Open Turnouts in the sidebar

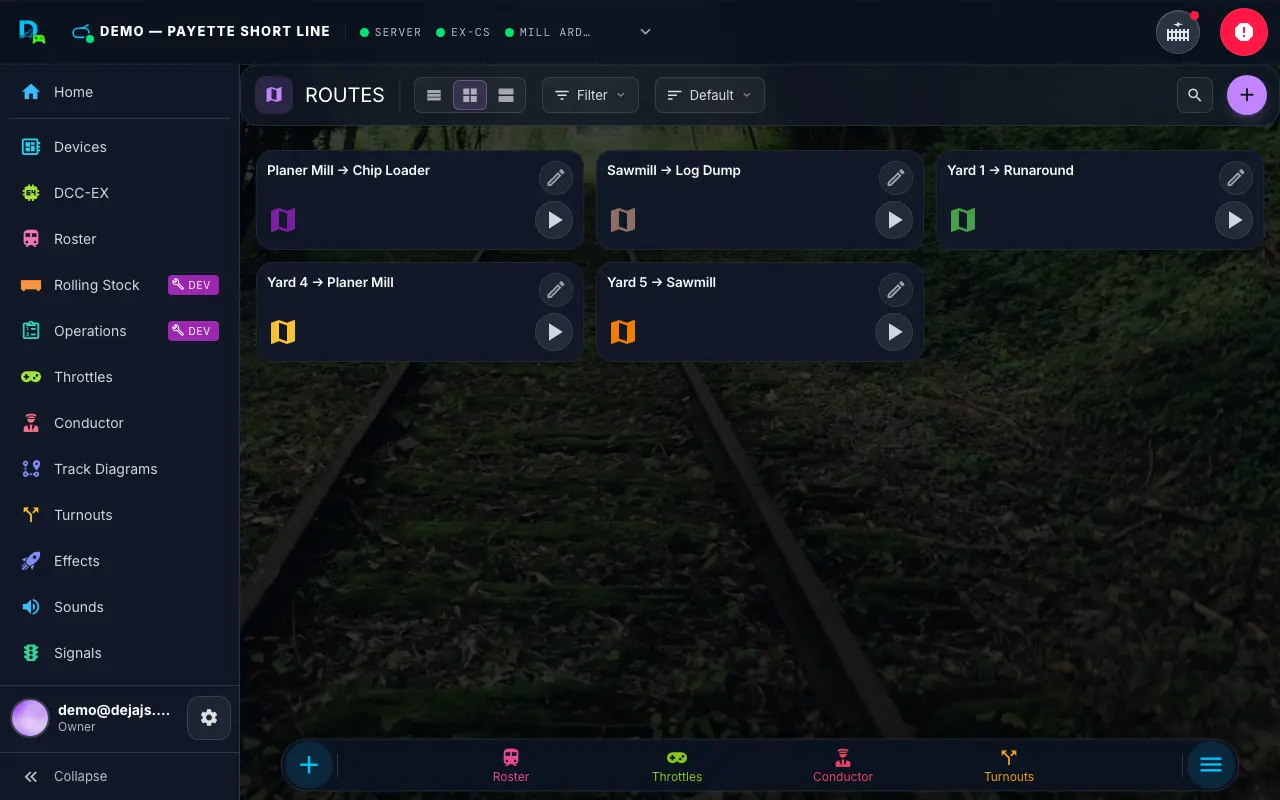pyautogui.click(x=119, y=515)
